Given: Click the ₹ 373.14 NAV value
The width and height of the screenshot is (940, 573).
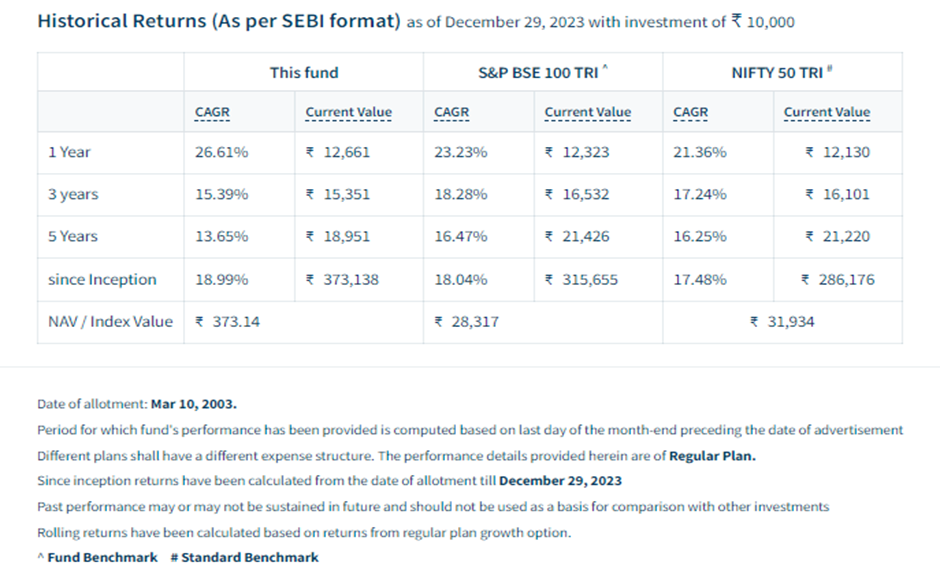Looking at the screenshot, I should pyautogui.click(x=227, y=322).
